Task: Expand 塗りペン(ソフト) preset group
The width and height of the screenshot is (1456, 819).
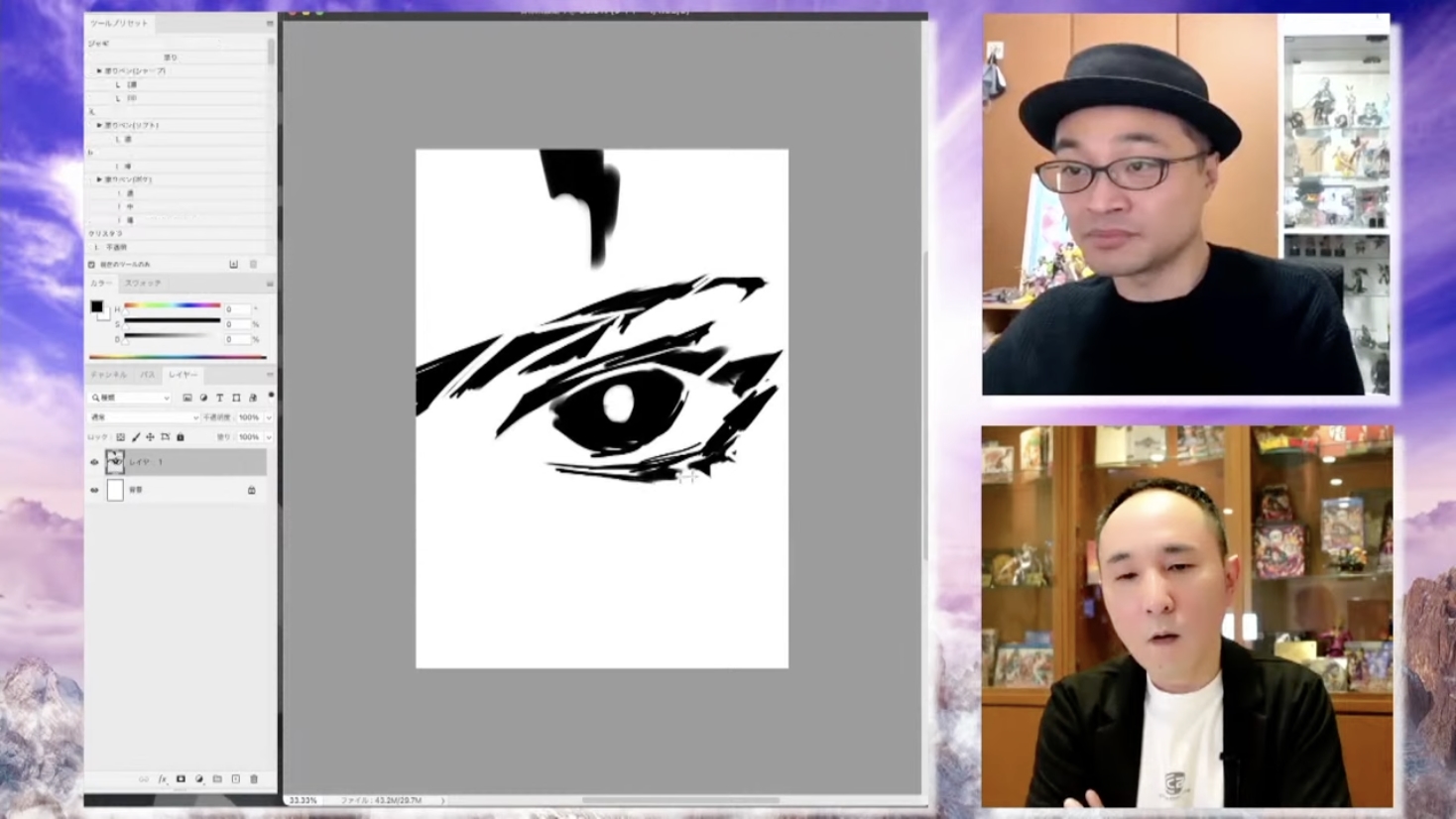Action: pyautogui.click(x=99, y=126)
